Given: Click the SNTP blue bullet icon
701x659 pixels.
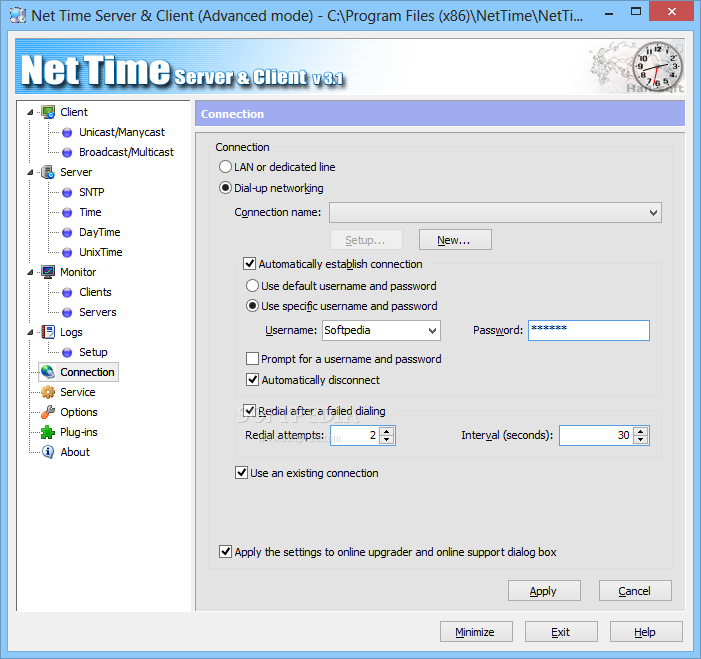Looking at the screenshot, I should (x=67, y=193).
